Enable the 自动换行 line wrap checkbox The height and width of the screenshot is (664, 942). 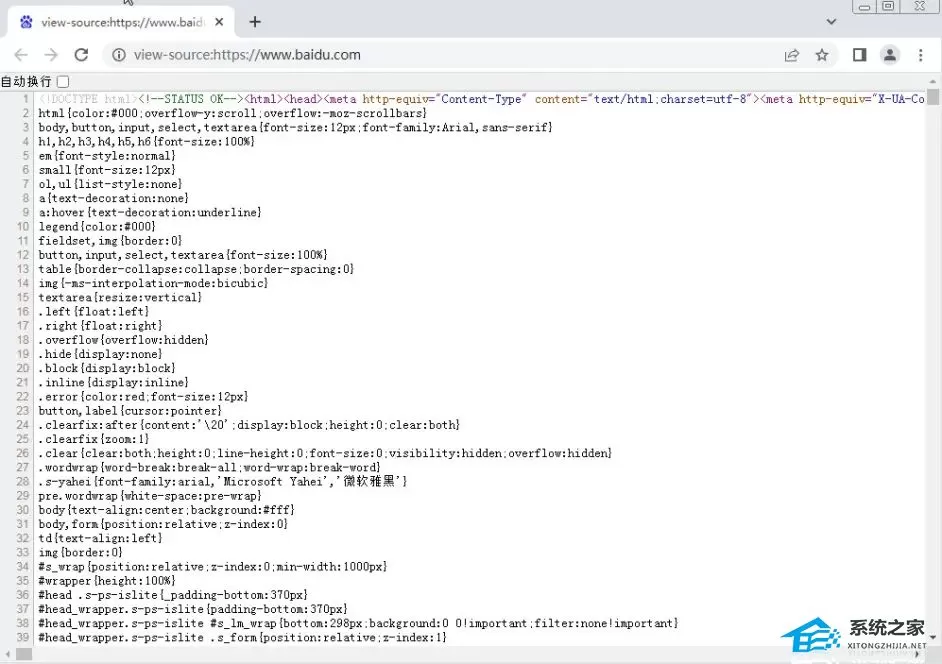(63, 81)
